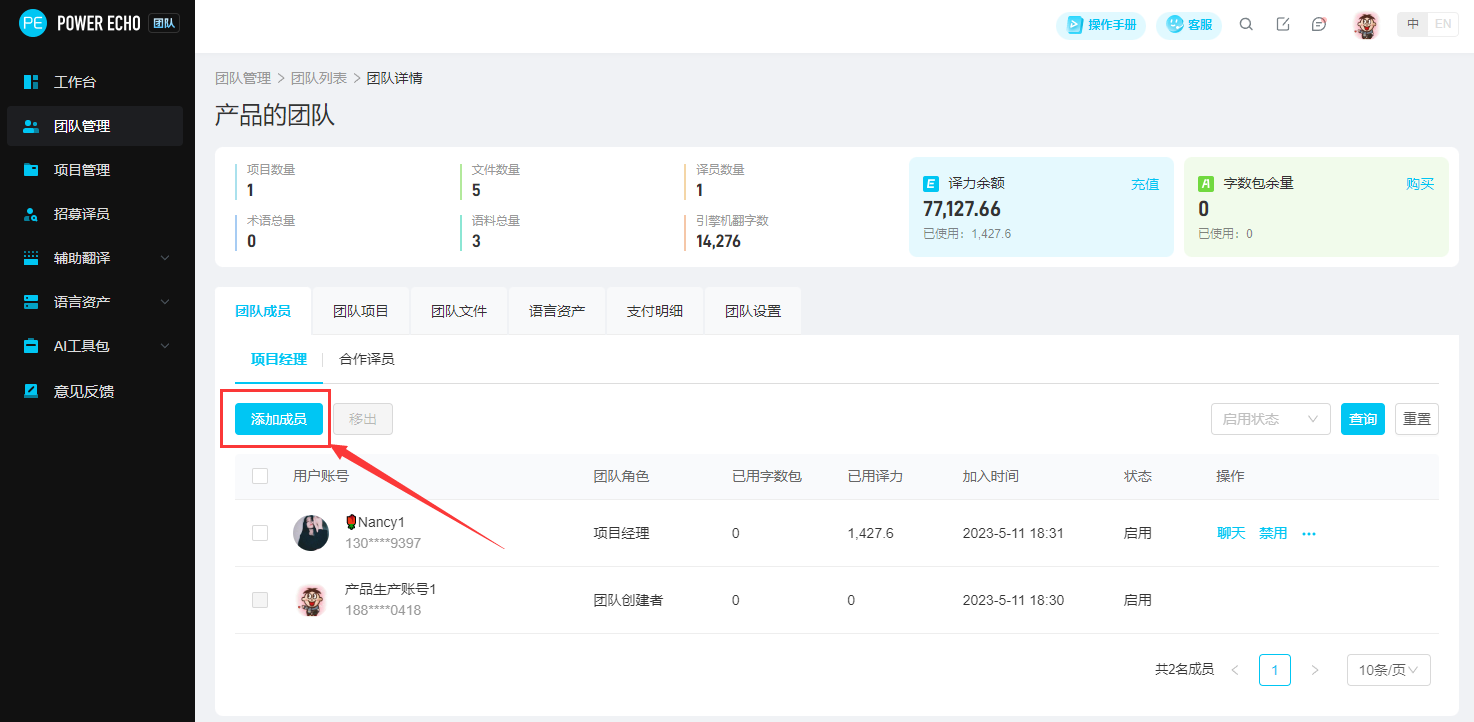
Task: Click 禁用 to disable Nancy1
Action: pyautogui.click(x=1273, y=534)
